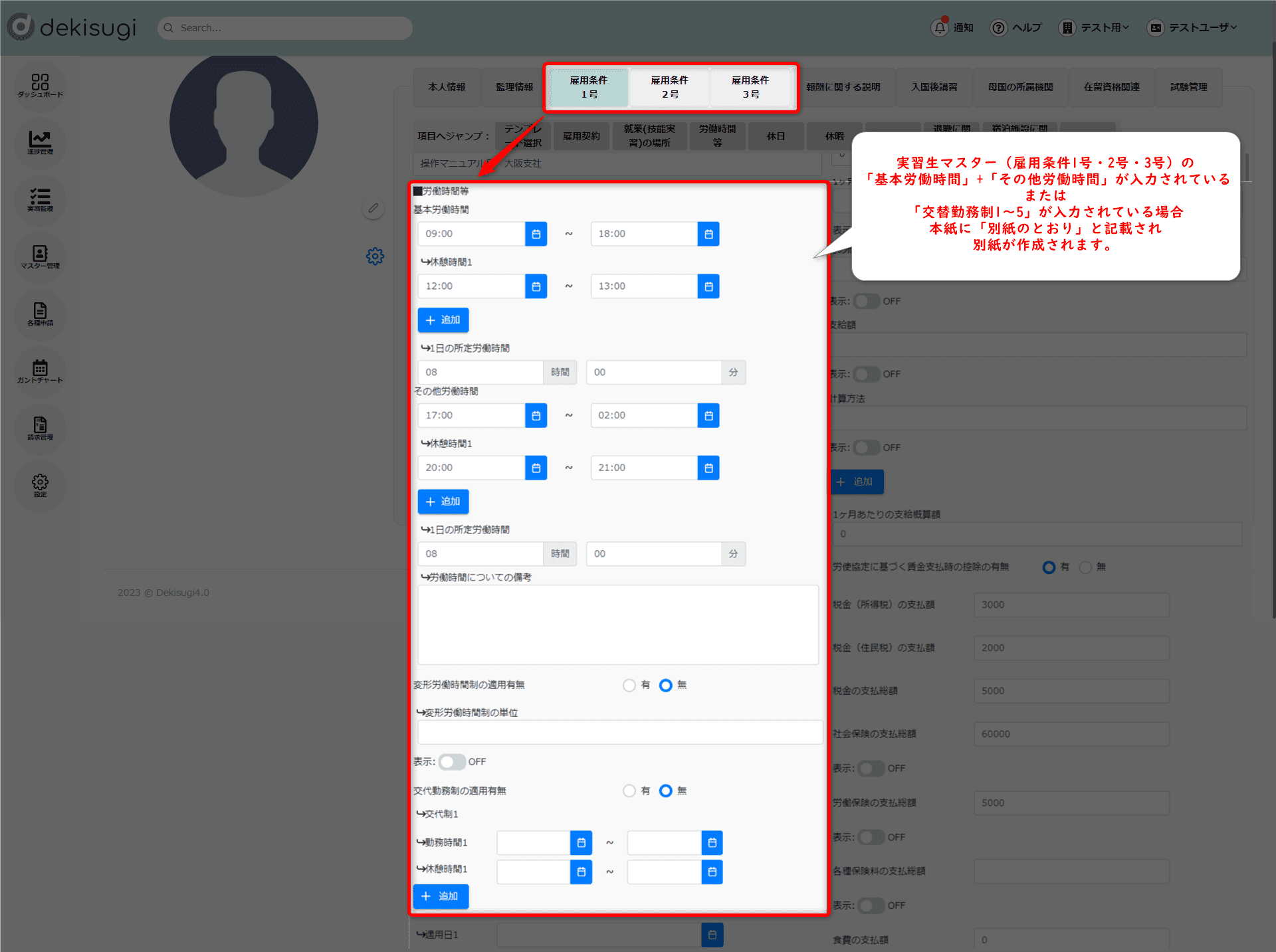This screenshot has width=1276, height=952.
Task: Expand the テスト用 dropdown in header
Action: [1104, 28]
